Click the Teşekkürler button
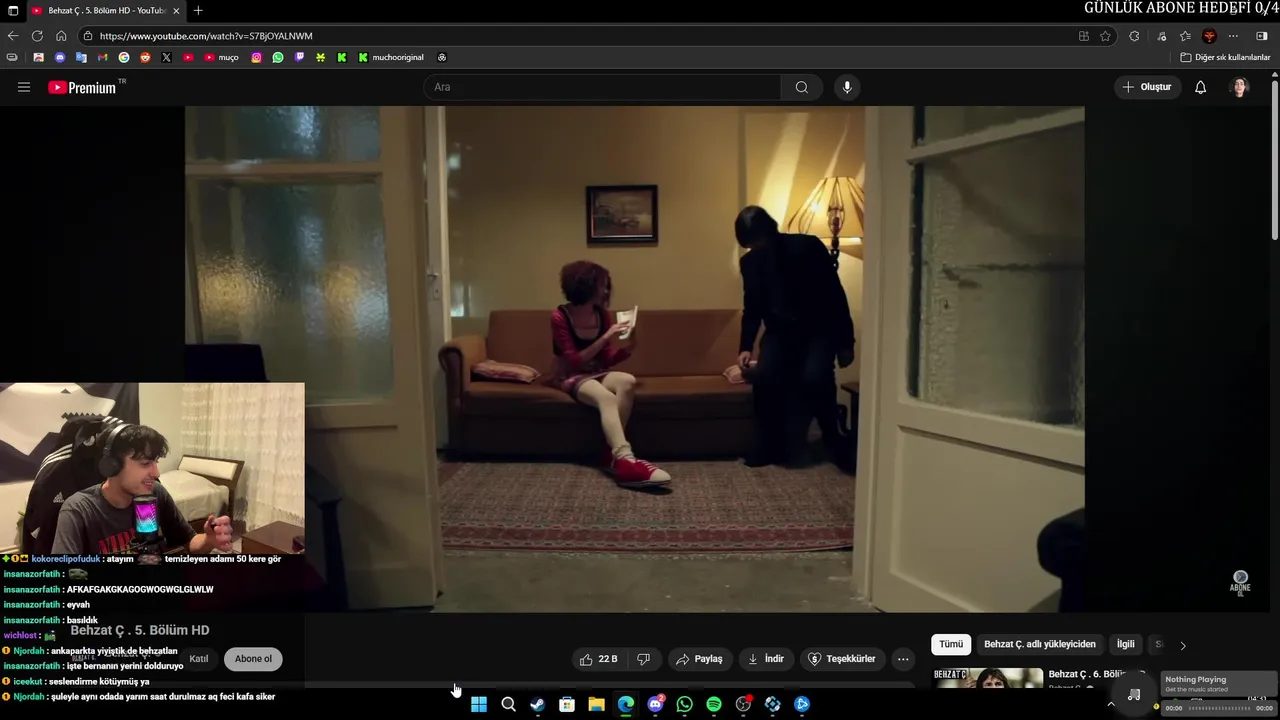Viewport: 1280px width, 720px height. pyautogui.click(x=842, y=659)
